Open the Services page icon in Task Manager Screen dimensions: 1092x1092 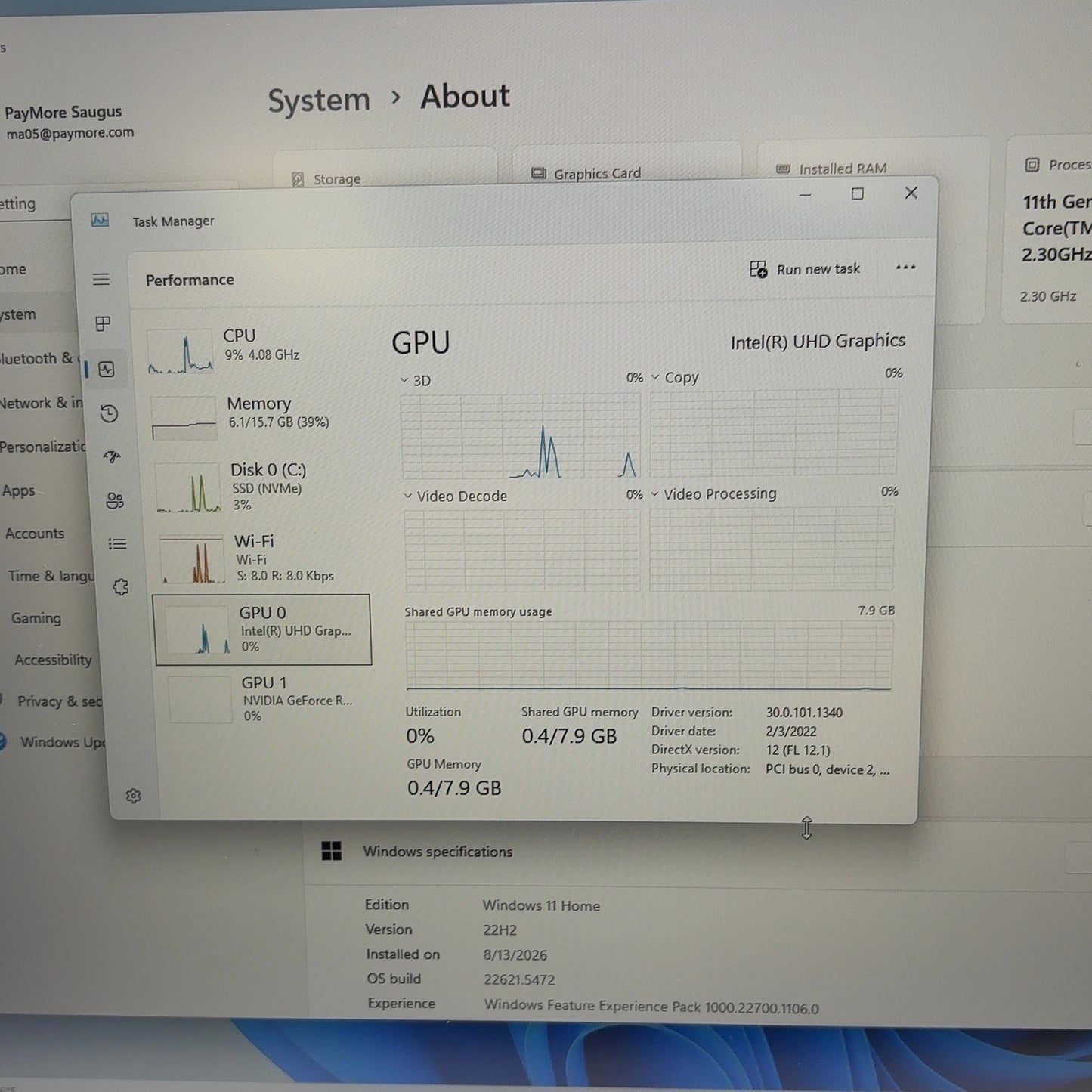pyautogui.click(x=121, y=587)
